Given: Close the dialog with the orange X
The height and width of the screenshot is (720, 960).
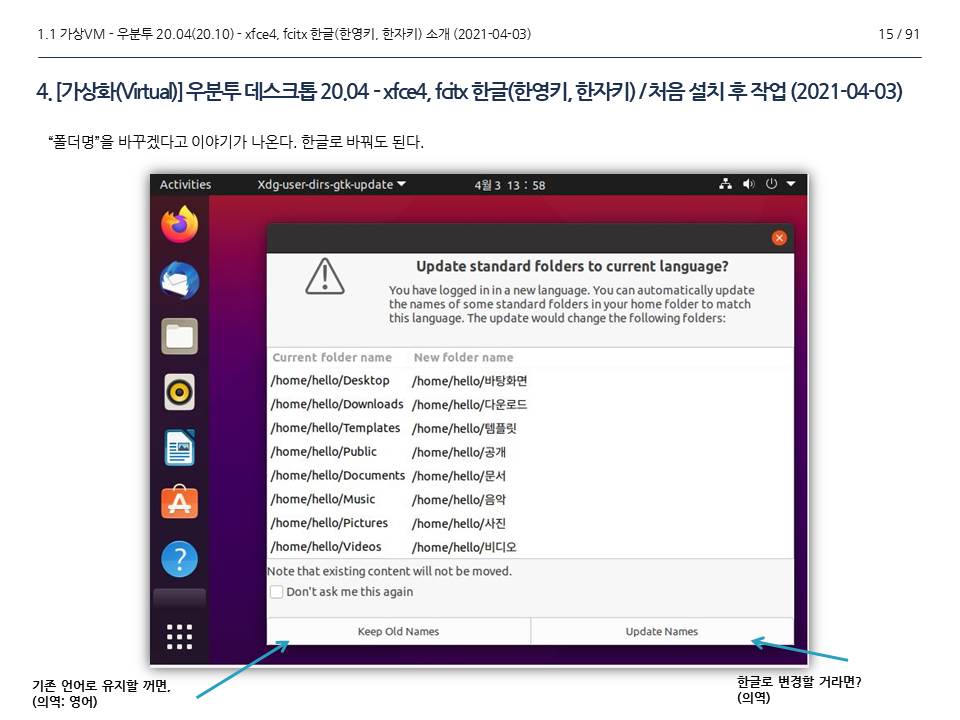Looking at the screenshot, I should pyautogui.click(x=779, y=238).
